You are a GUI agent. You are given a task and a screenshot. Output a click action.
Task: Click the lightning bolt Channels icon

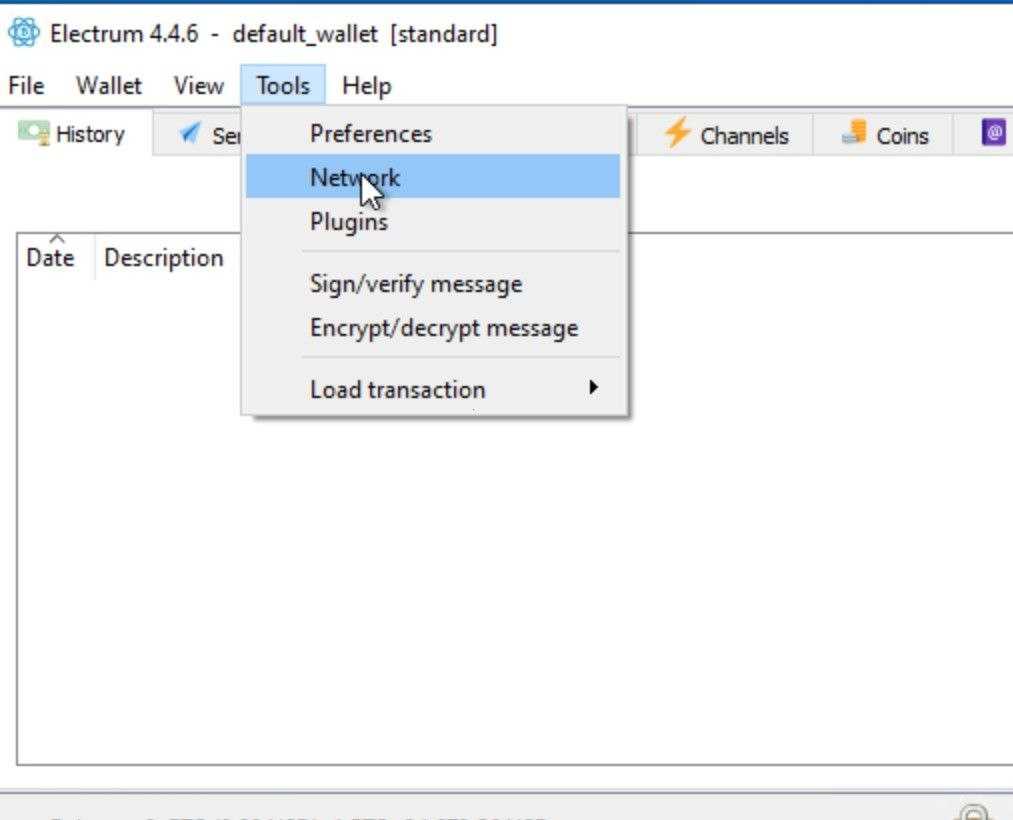(x=677, y=132)
